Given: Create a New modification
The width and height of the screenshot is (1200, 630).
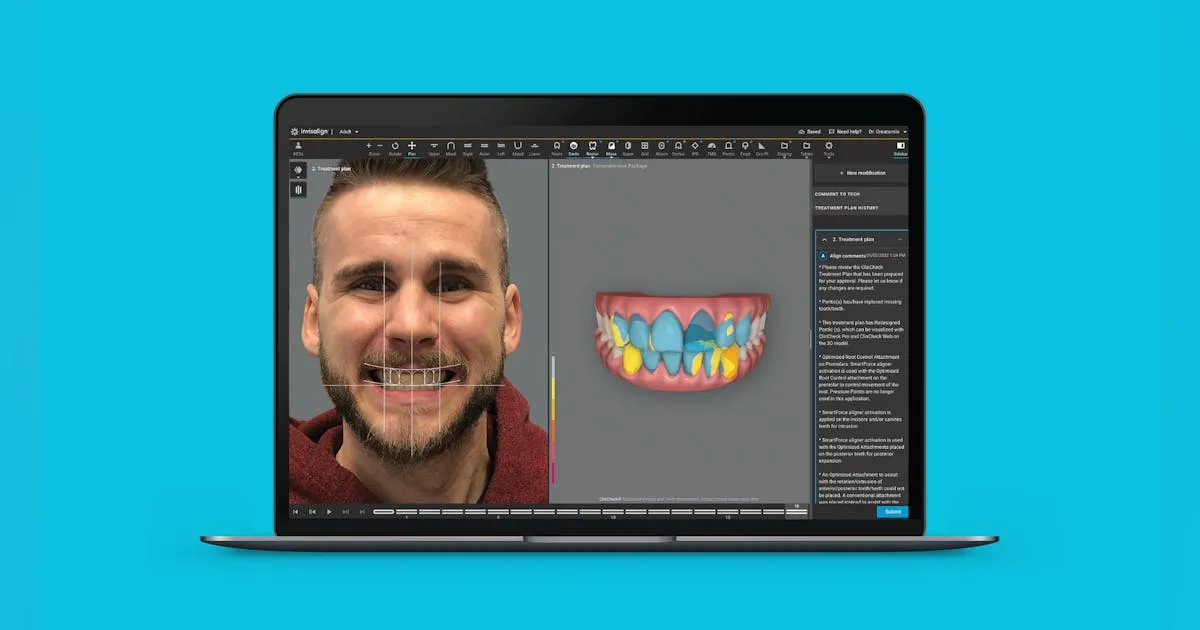Looking at the screenshot, I should coord(863,172).
